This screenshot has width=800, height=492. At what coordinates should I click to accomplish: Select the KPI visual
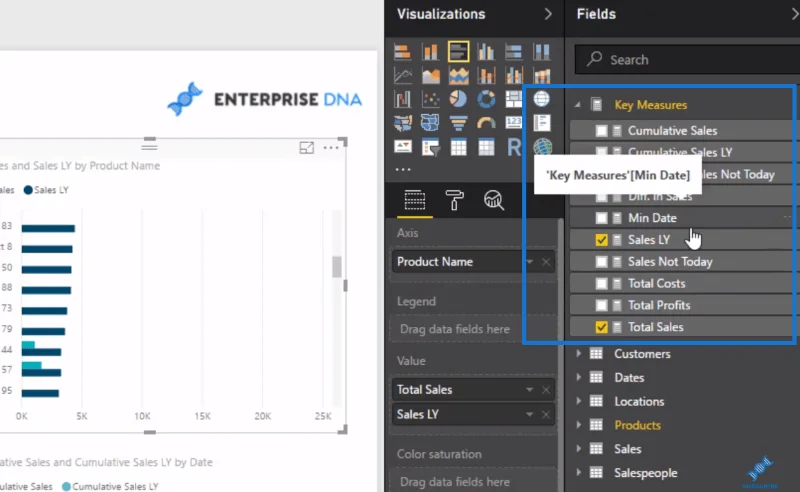[403, 147]
